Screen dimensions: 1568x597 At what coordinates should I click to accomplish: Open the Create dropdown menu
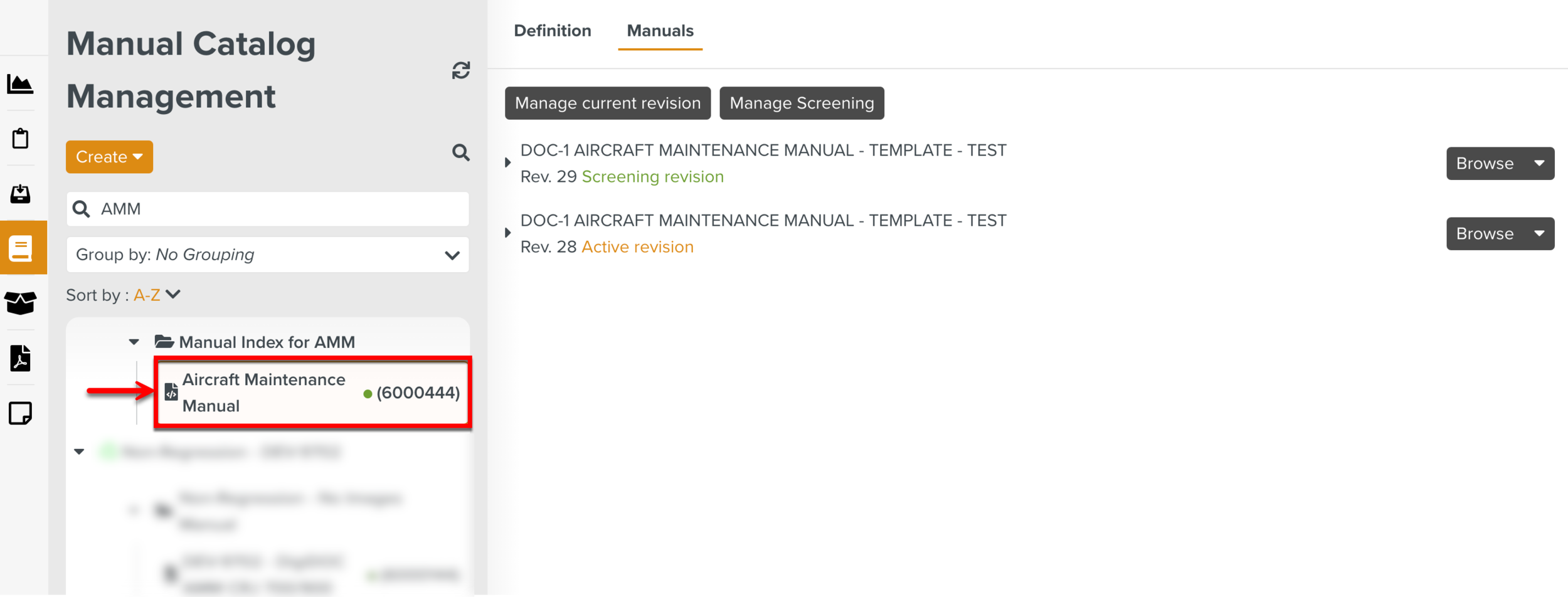pyautogui.click(x=109, y=157)
